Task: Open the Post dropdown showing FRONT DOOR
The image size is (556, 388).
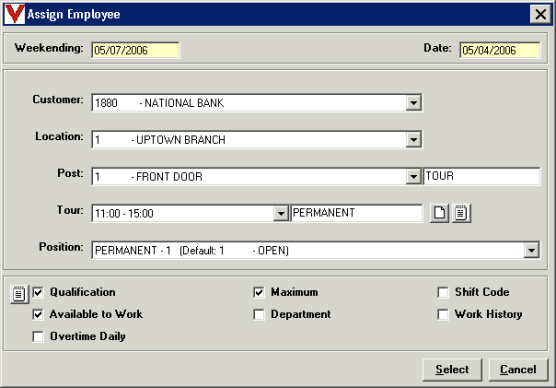Action: click(413, 177)
